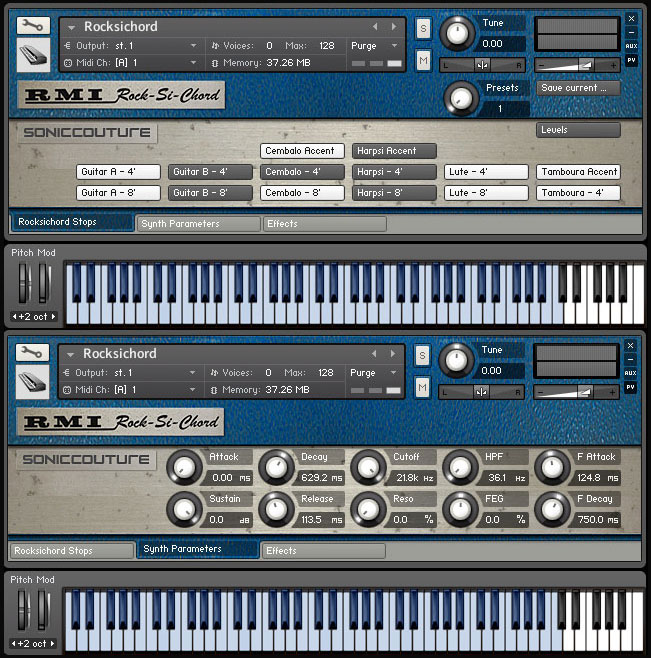Toggle the Guitar A - 4' stop
The width and height of the screenshot is (651, 658).
[x=118, y=172]
